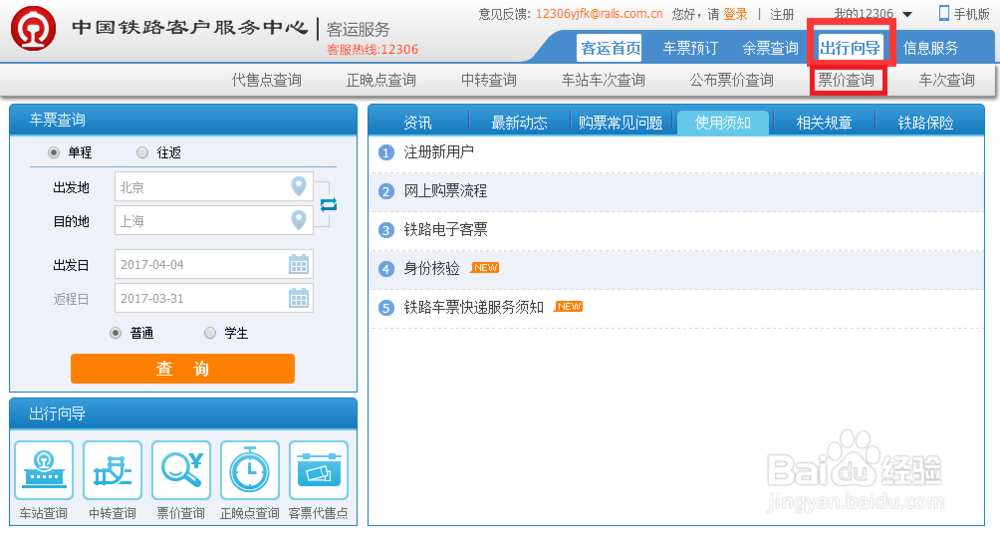Open the return date calendar icon
Image resolution: width=1000 pixels, height=536 pixels.
(298, 298)
